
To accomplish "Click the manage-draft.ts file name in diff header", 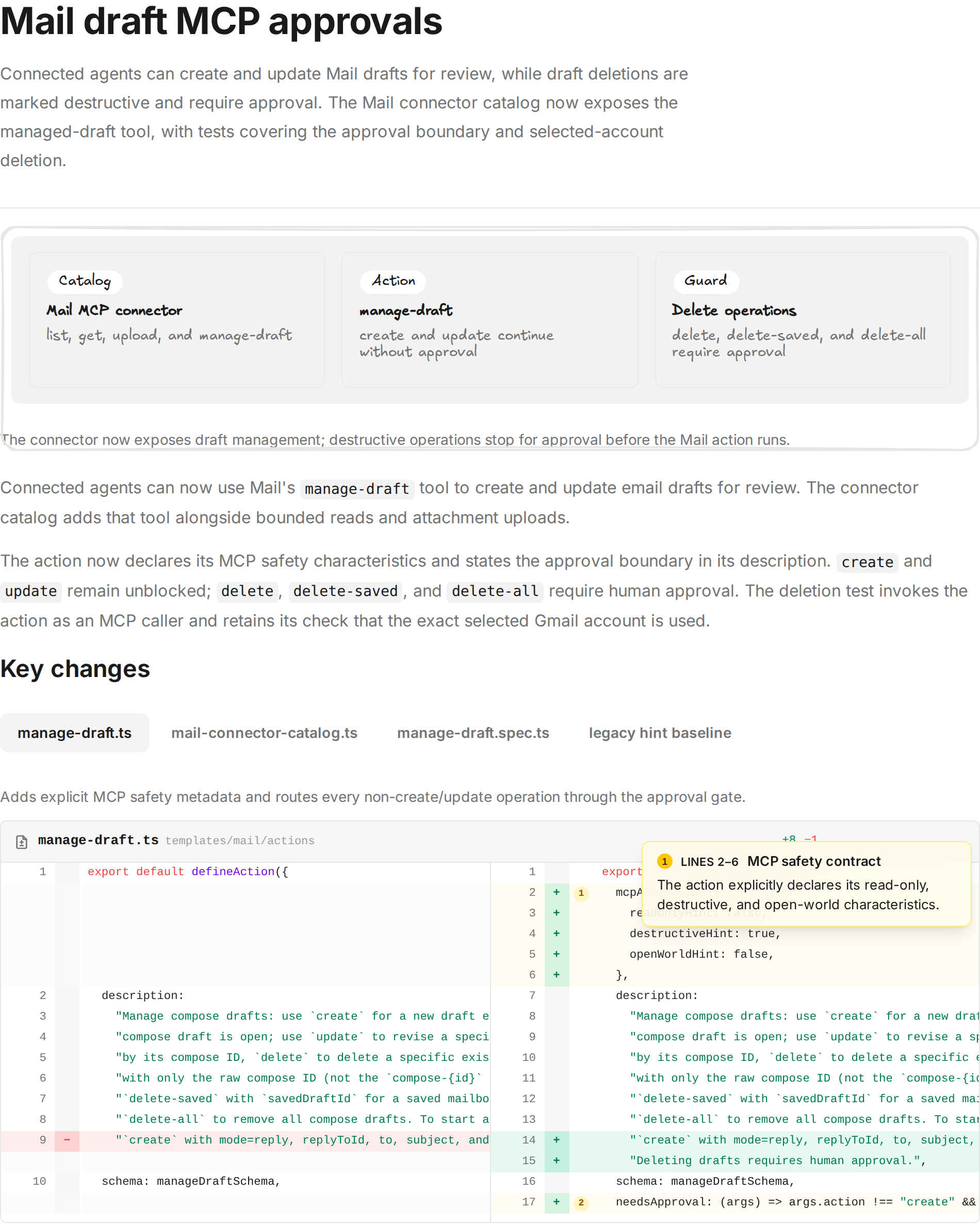I will pos(98,840).
